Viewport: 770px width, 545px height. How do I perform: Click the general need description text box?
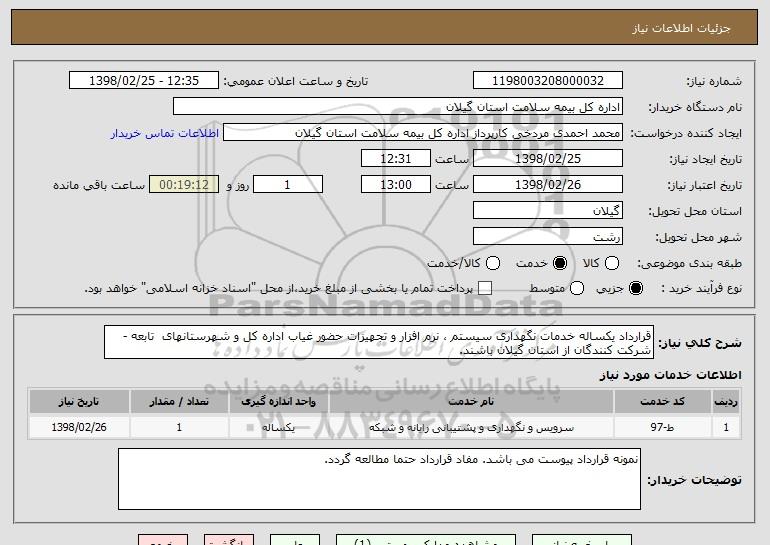(x=379, y=342)
